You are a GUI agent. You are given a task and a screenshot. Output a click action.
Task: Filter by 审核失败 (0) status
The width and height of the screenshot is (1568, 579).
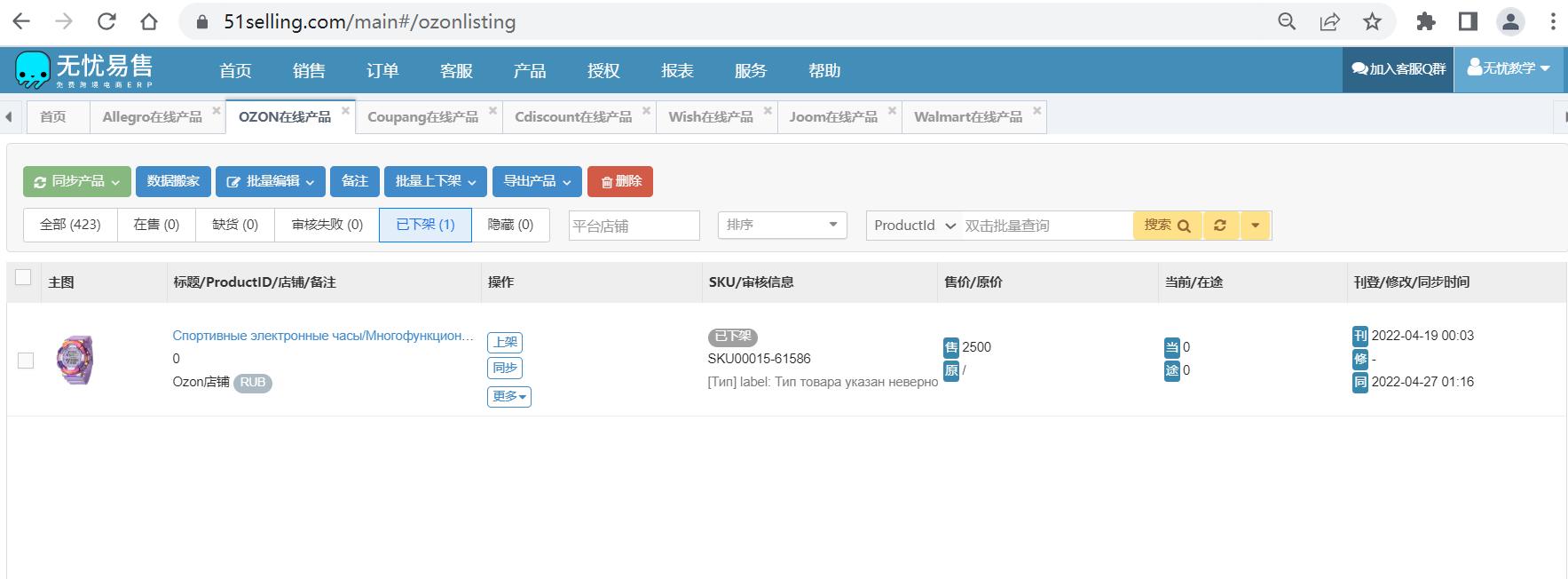327,225
